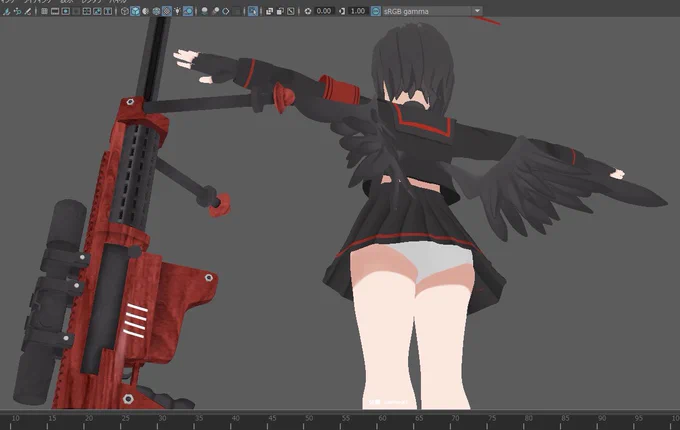Open the sRGB gamma view transform dropdown
680x430 pixels.
(432, 11)
